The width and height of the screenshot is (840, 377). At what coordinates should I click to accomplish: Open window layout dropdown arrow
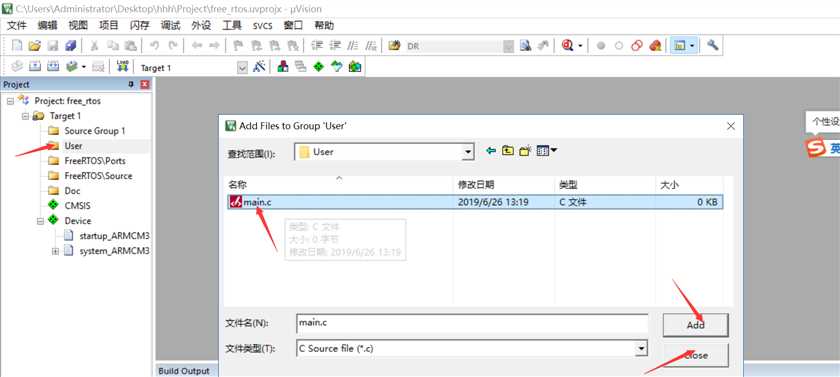692,47
